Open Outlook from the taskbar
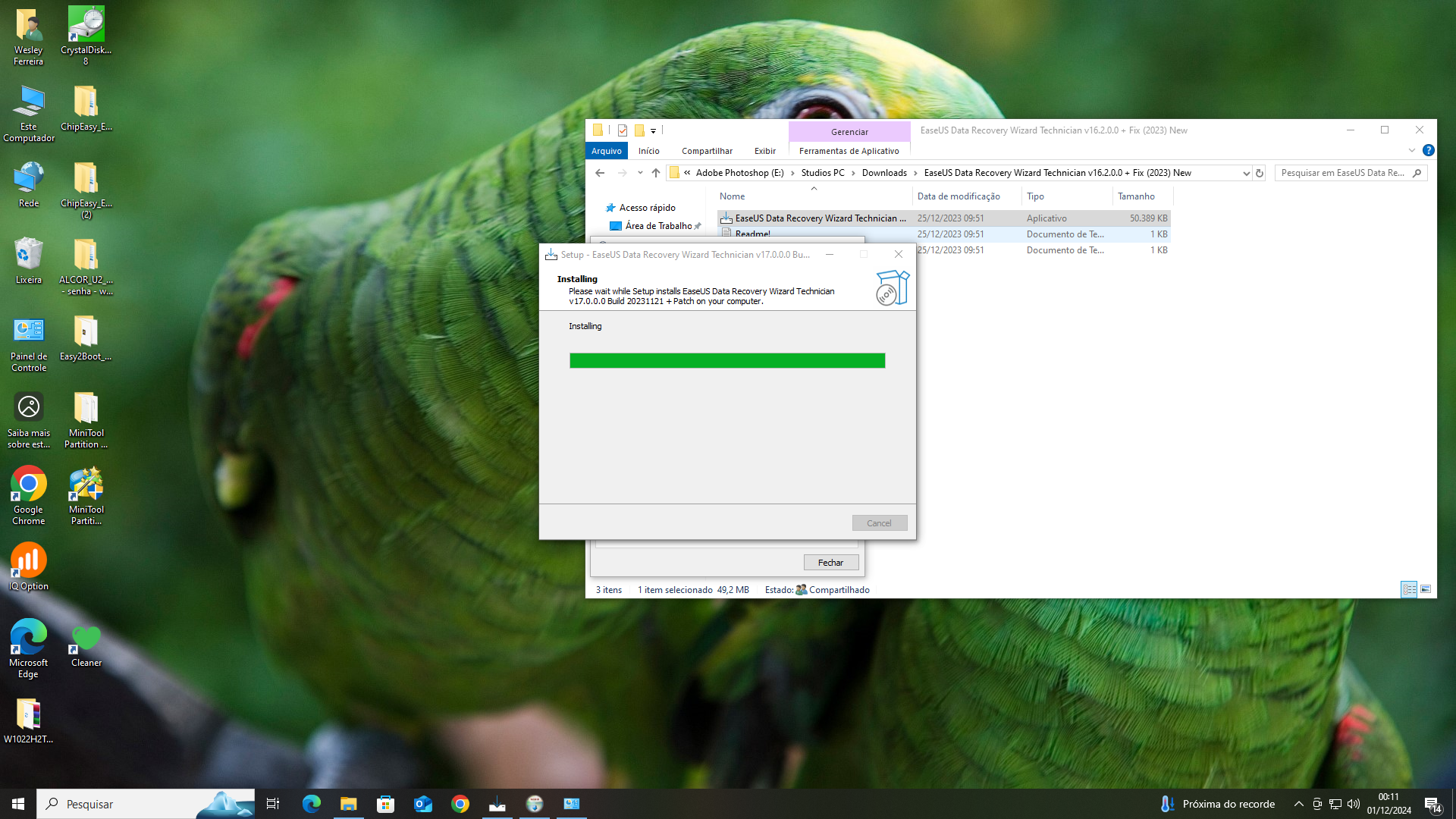1456x819 pixels. (423, 804)
